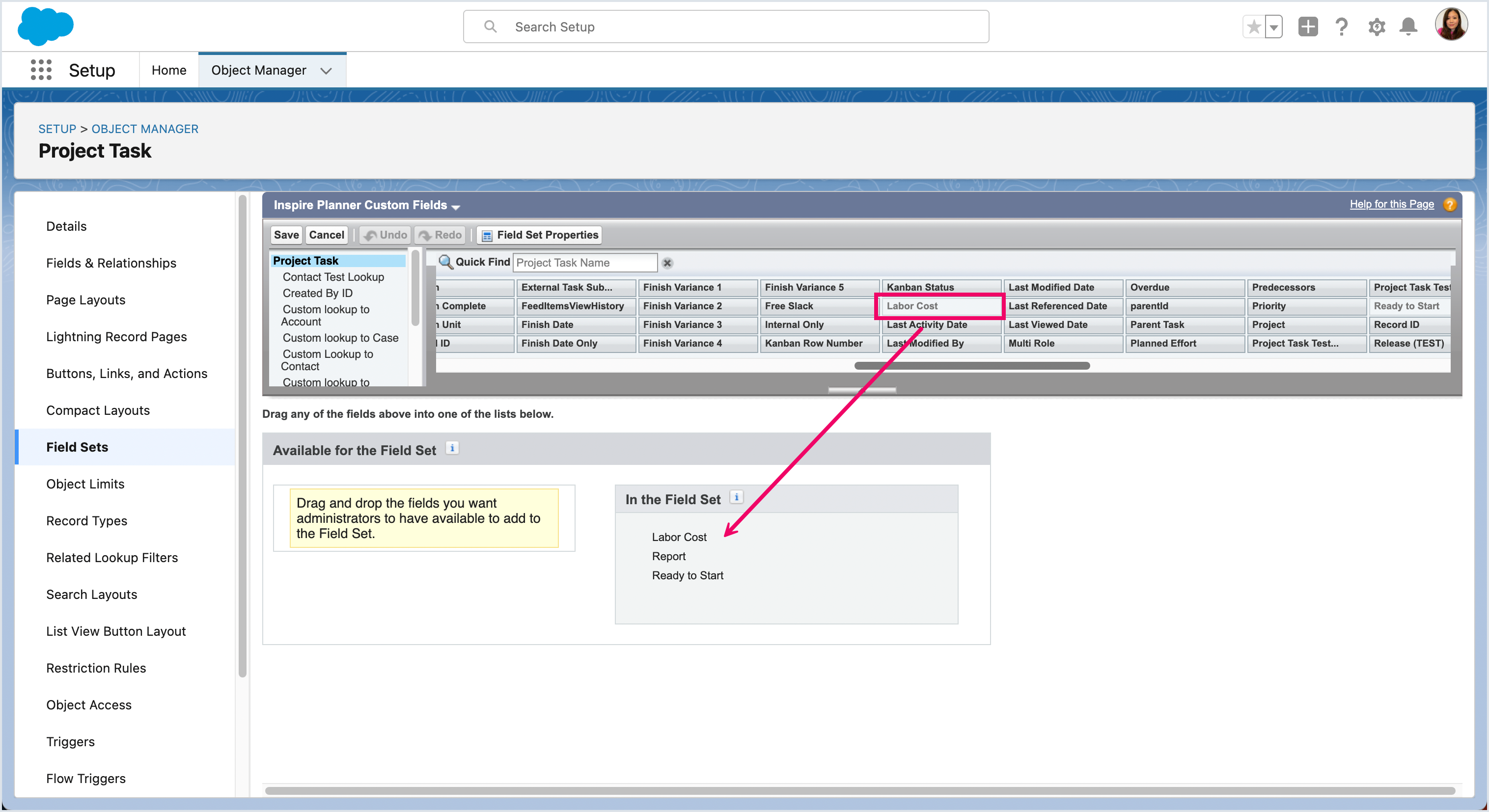
Task: Click the field palette horizontal scrollbar
Action: pyautogui.click(x=972, y=365)
